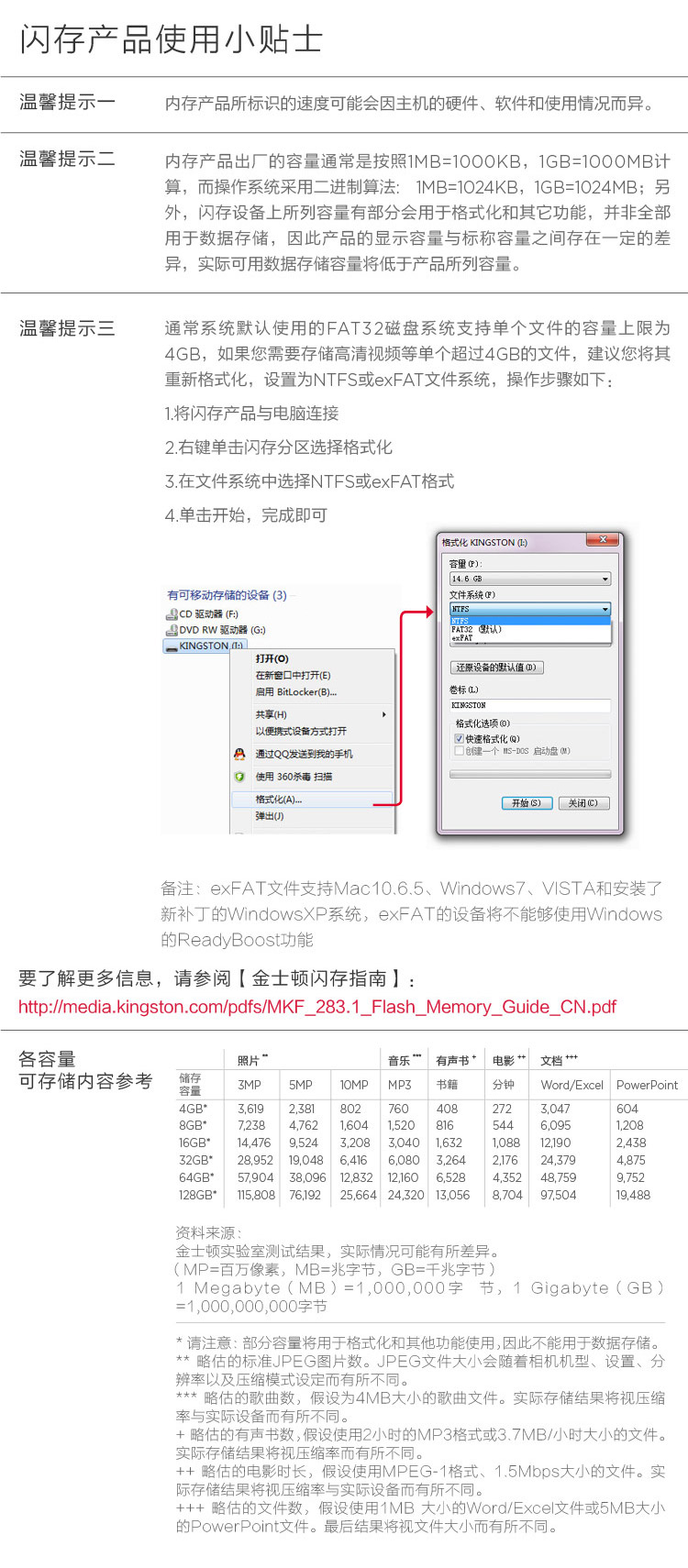Viewport: 688px width, 1568px height.
Task: Click the CD drive (F:) icon
Action: click(x=172, y=614)
